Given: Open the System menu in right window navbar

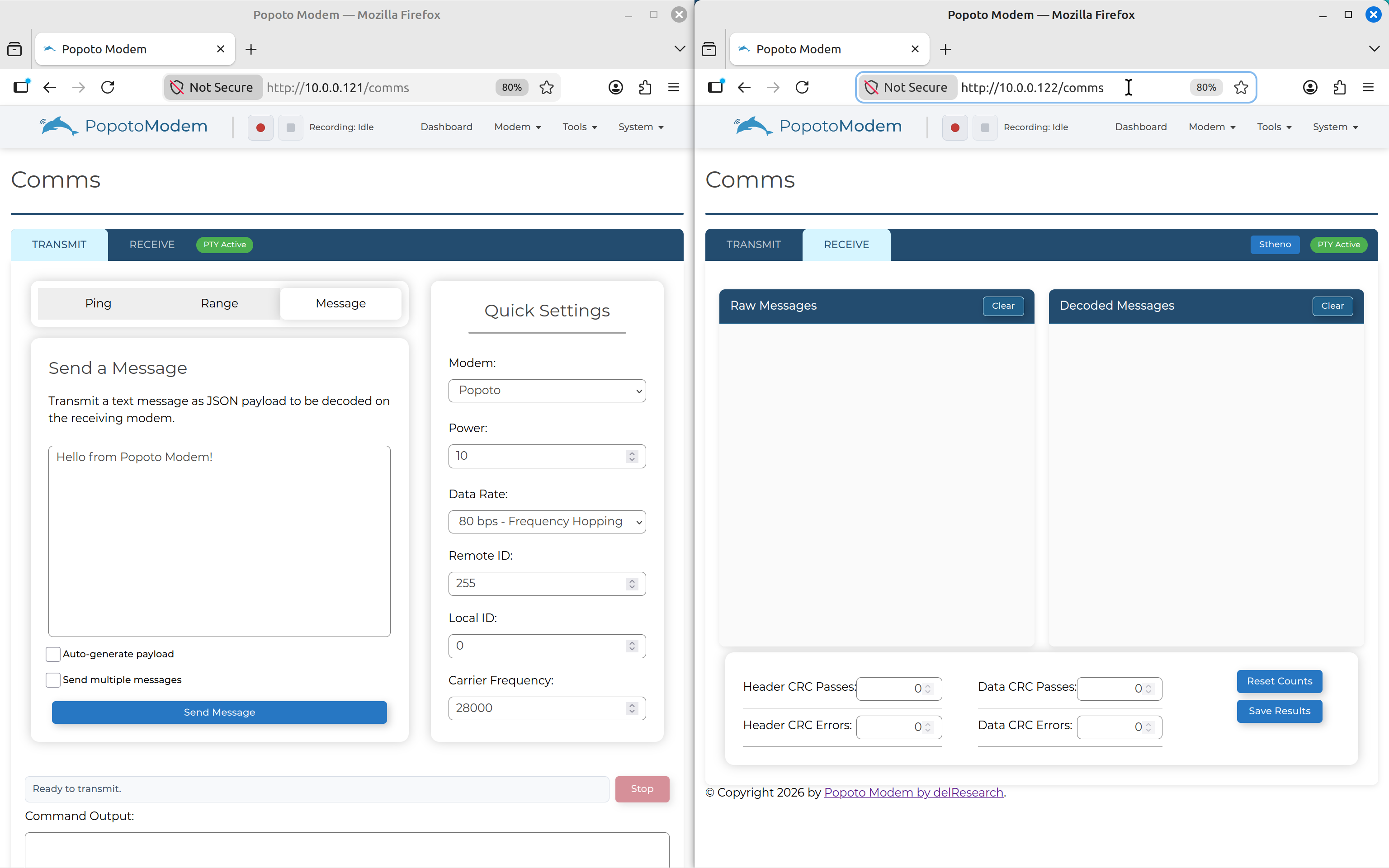Looking at the screenshot, I should coord(1335,127).
